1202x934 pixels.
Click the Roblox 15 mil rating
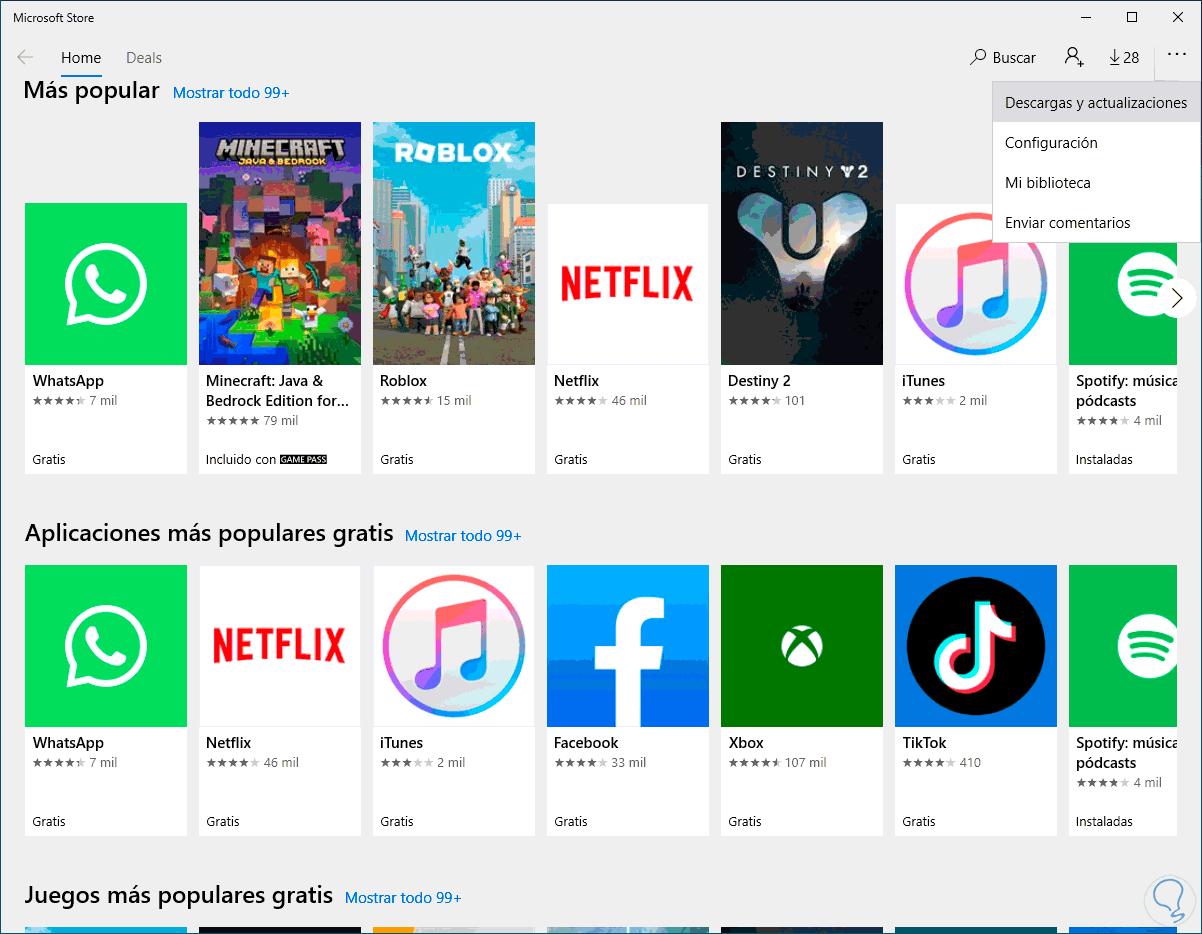(x=426, y=401)
